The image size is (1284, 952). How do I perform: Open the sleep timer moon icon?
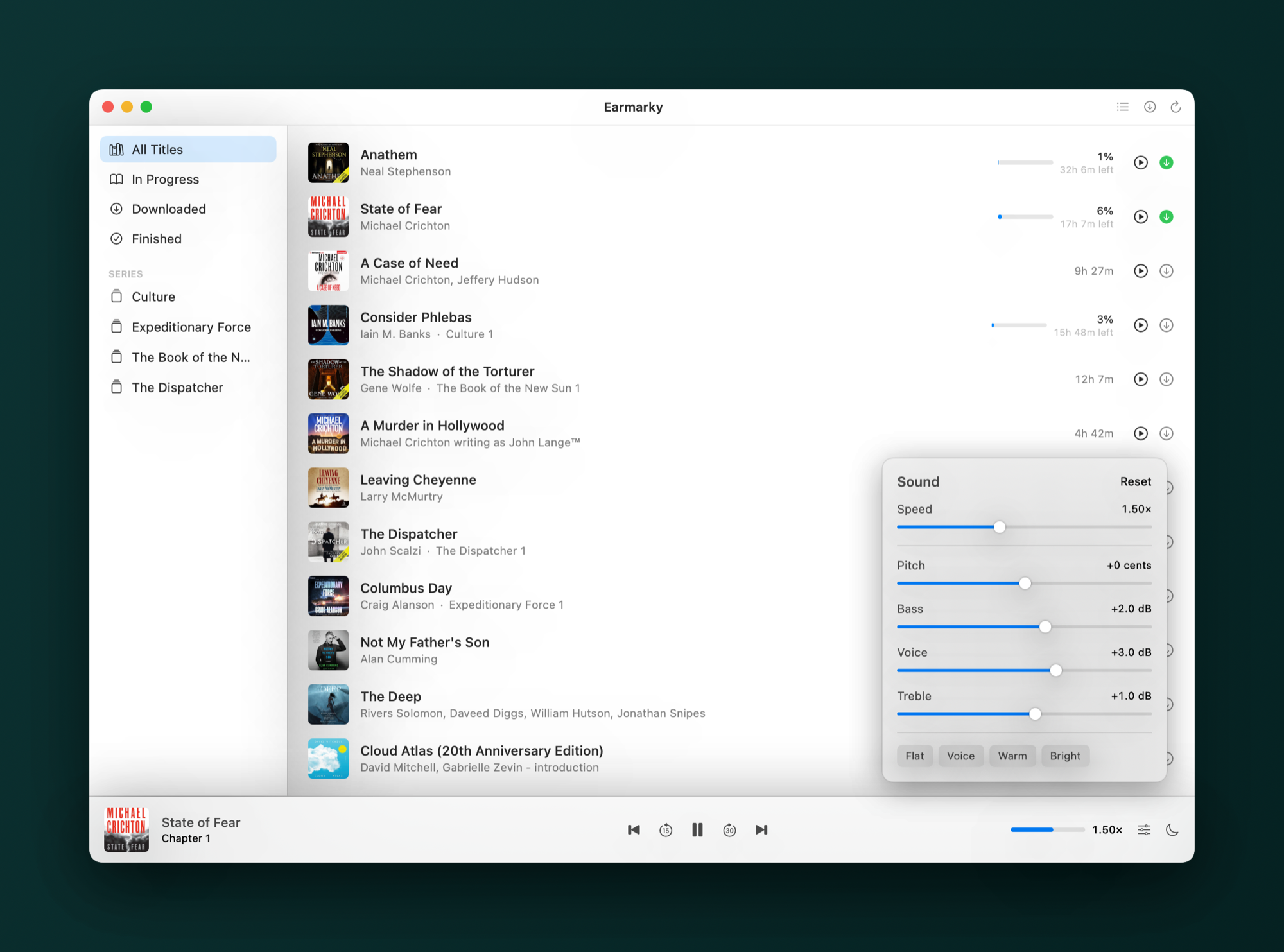click(1172, 830)
